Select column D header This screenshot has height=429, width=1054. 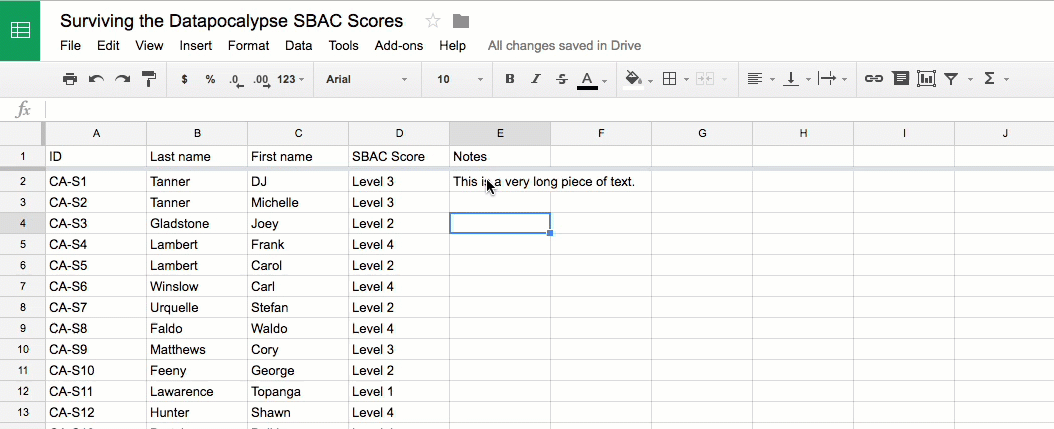click(399, 133)
